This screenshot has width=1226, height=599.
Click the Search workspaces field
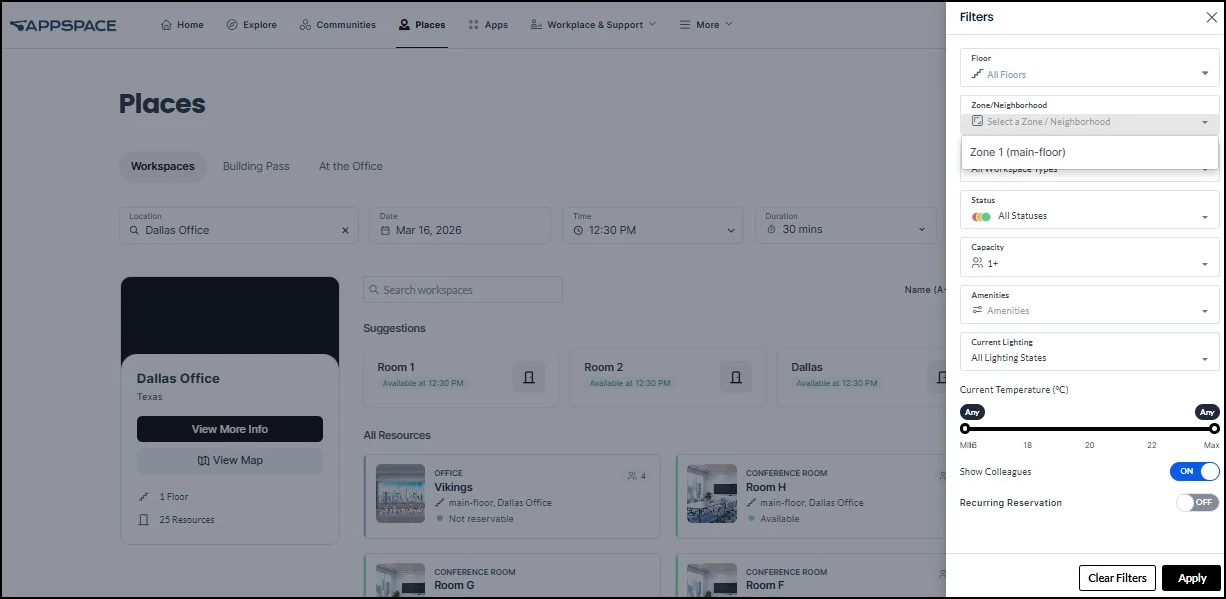pos(463,290)
